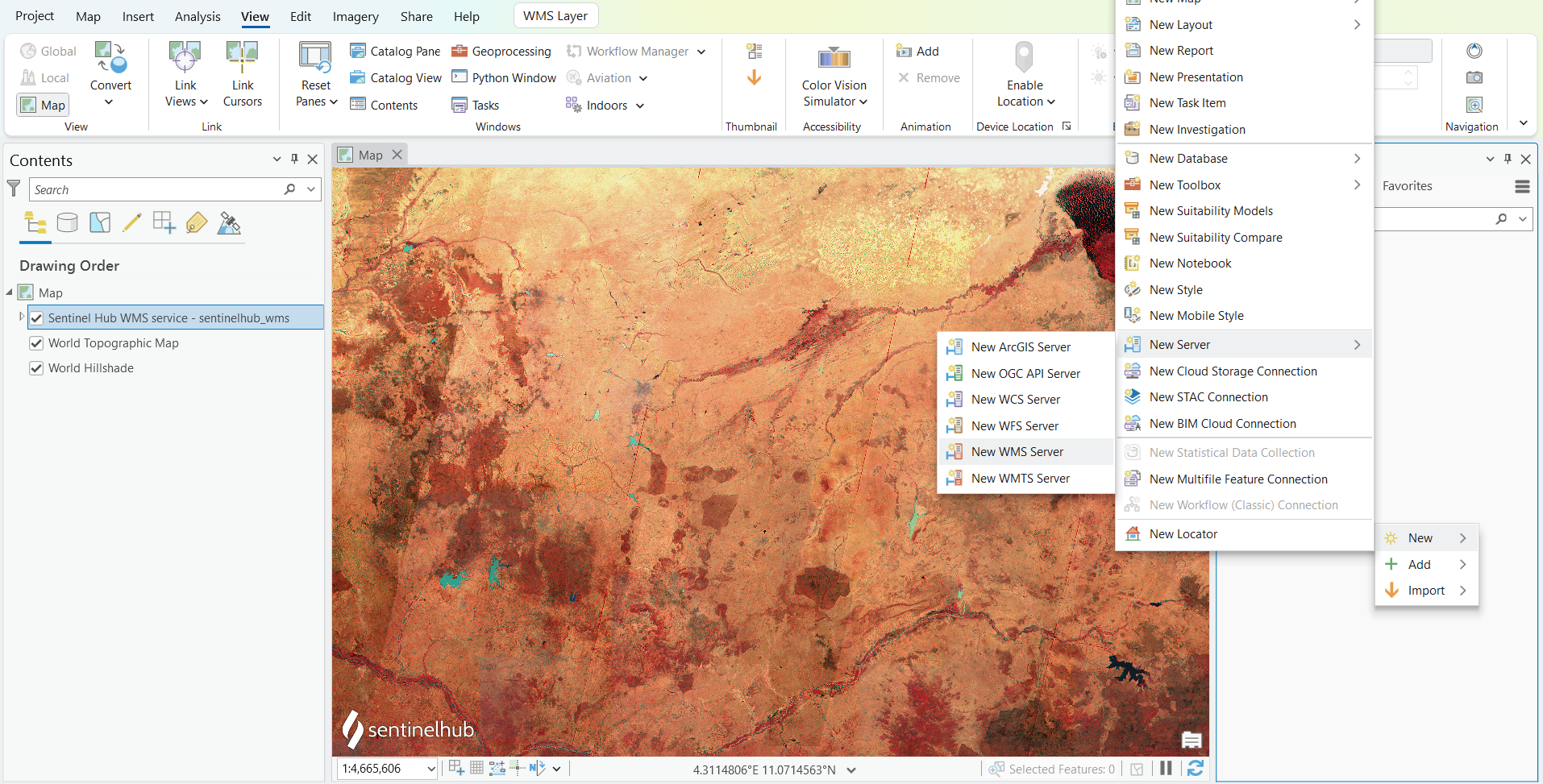
Task: Show List By Editing view
Action: click(x=132, y=222)
